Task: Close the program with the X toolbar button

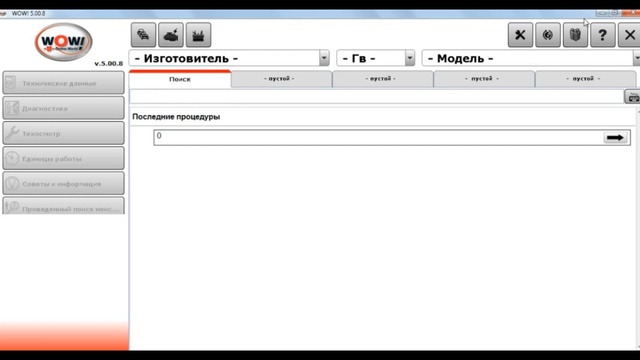Action: tap(629, 35)
